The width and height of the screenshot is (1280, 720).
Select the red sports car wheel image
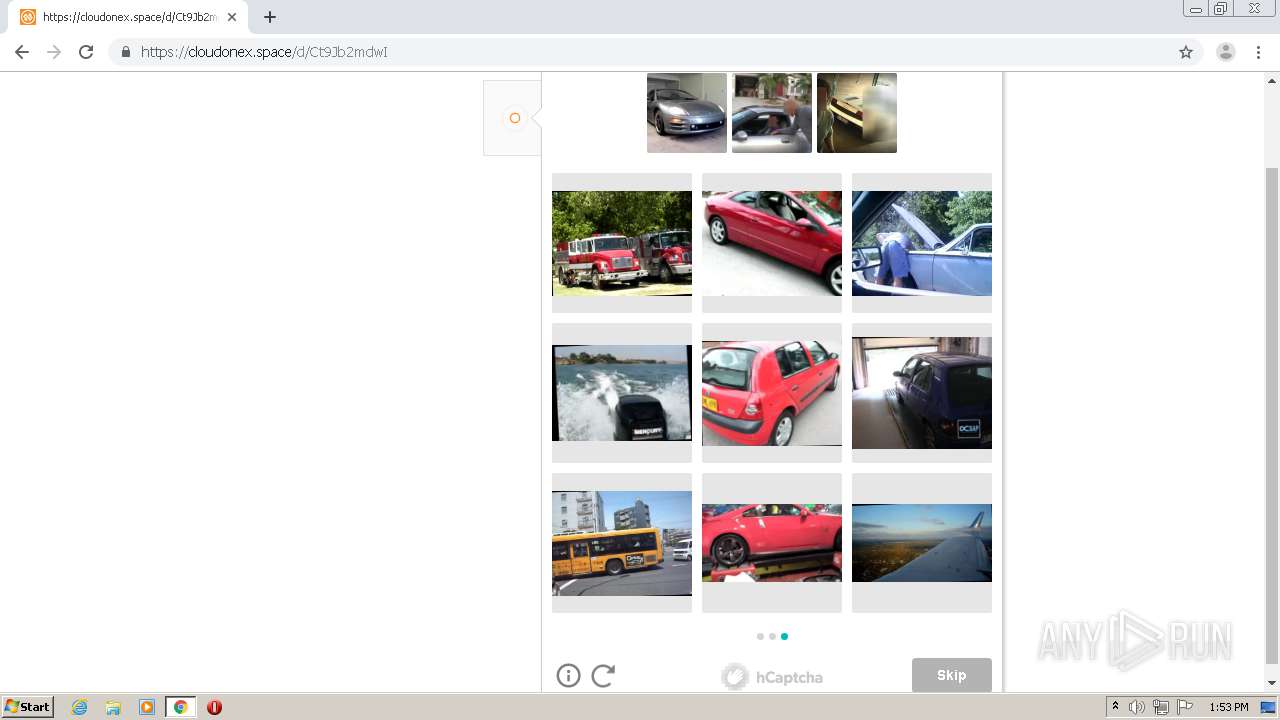click(x=772, y=543)
